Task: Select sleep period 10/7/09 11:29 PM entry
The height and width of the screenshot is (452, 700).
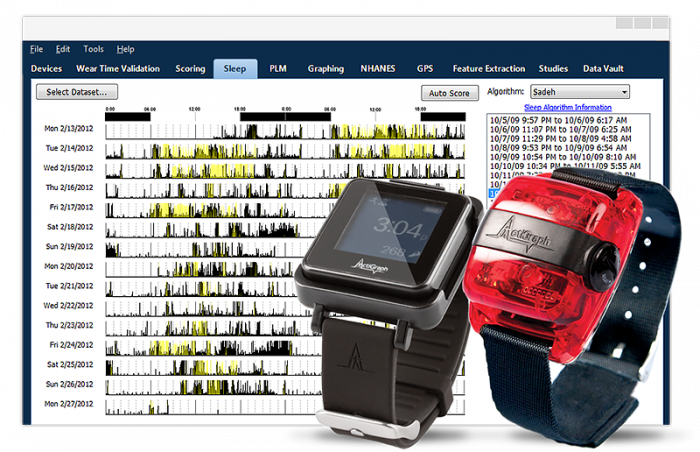Action: coord(560,138)
